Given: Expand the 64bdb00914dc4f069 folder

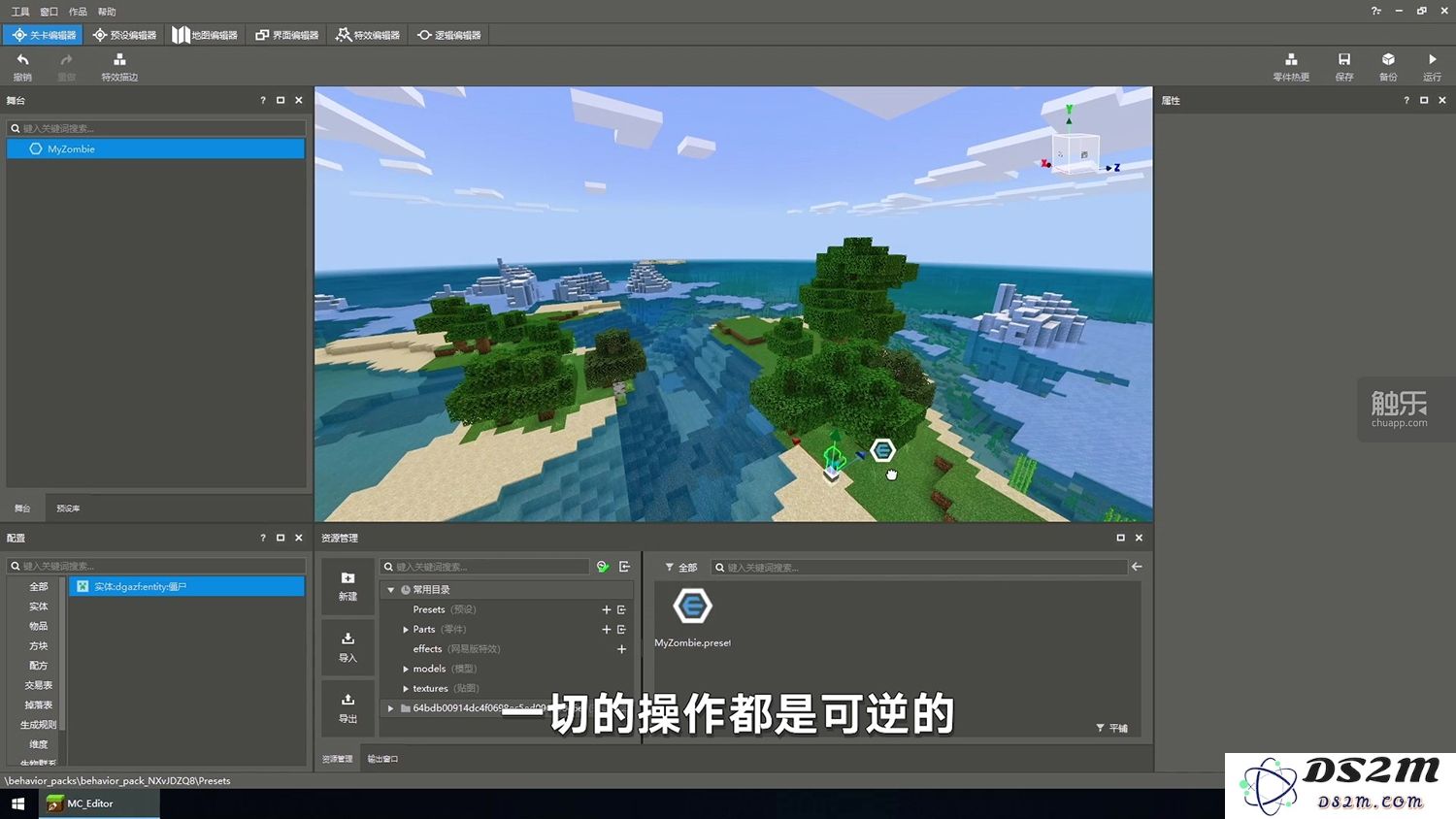Looking at the screenshot, I should click(391, 708).
